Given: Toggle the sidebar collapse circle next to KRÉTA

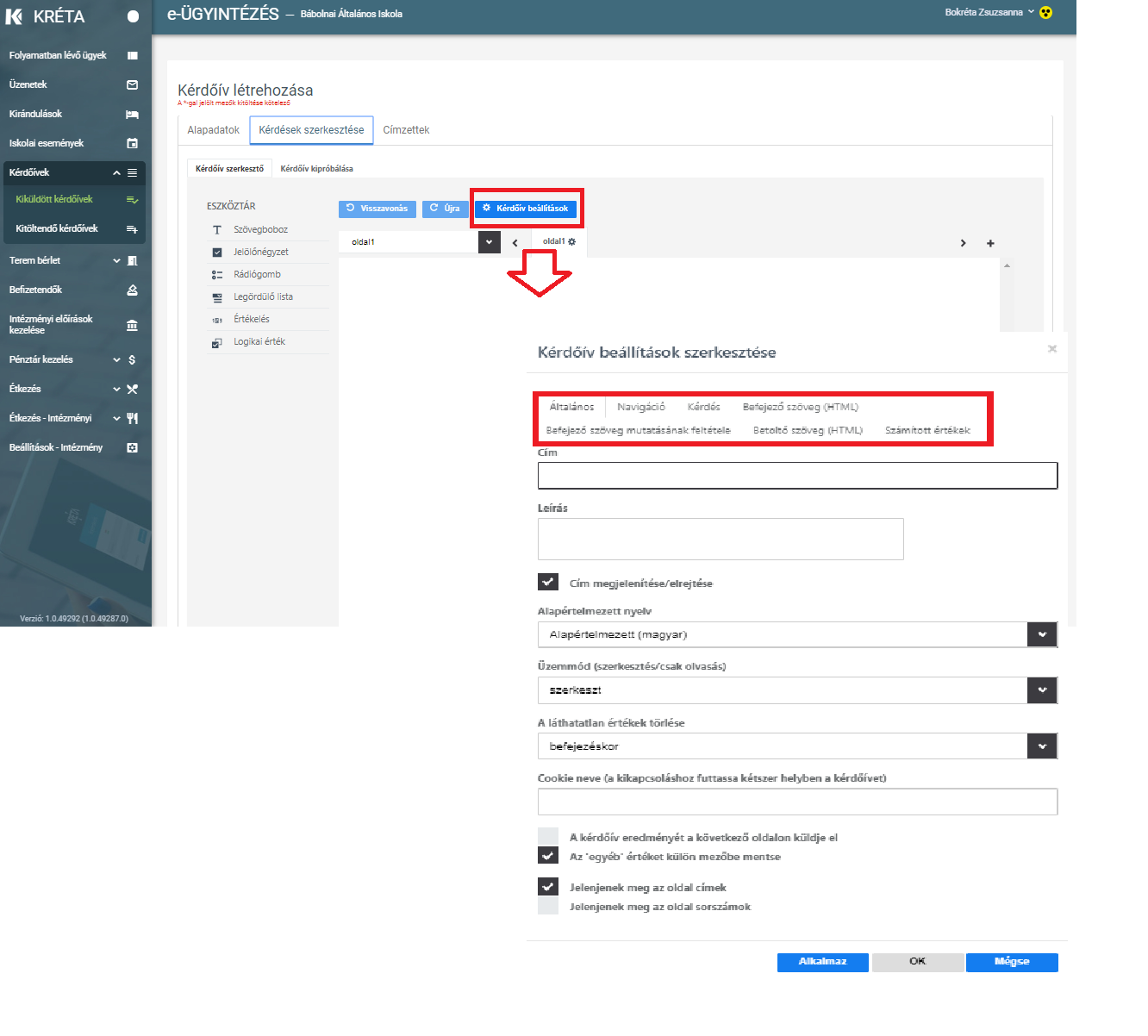Looking at the screenshot, I should [133, 16].
